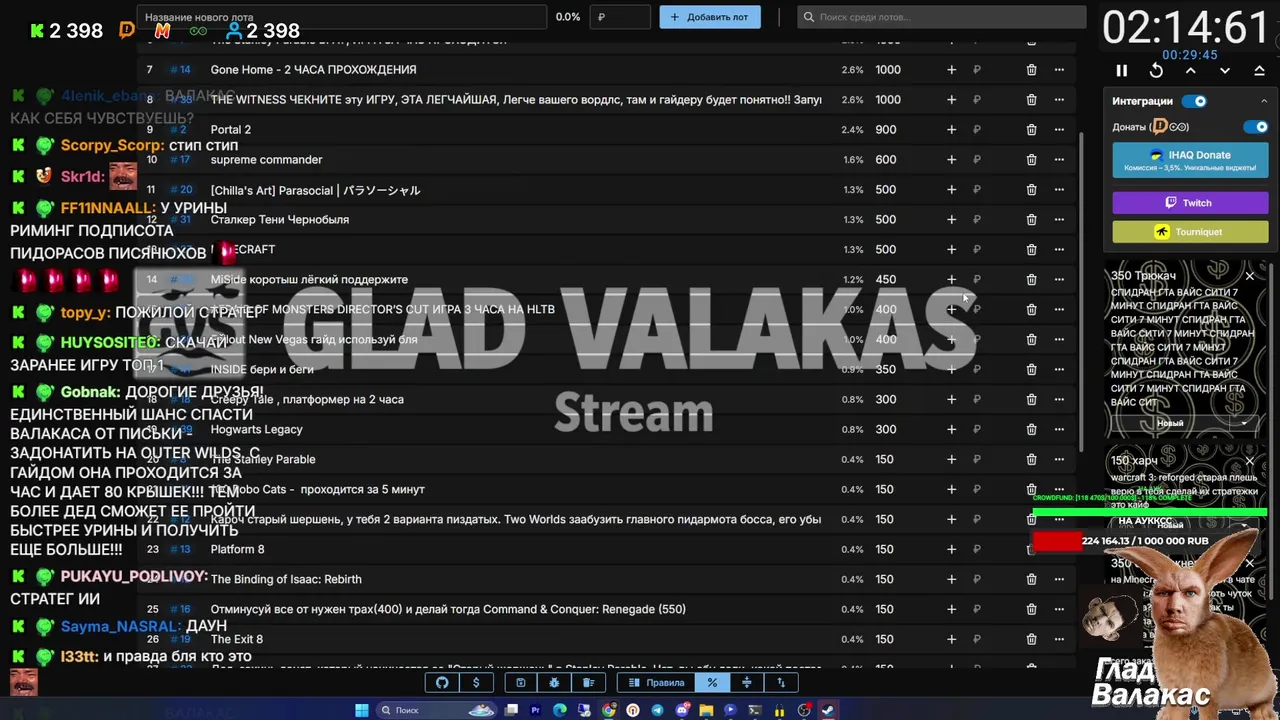
Task: Toggle the Донаты switch
Action: point(1255,127)
